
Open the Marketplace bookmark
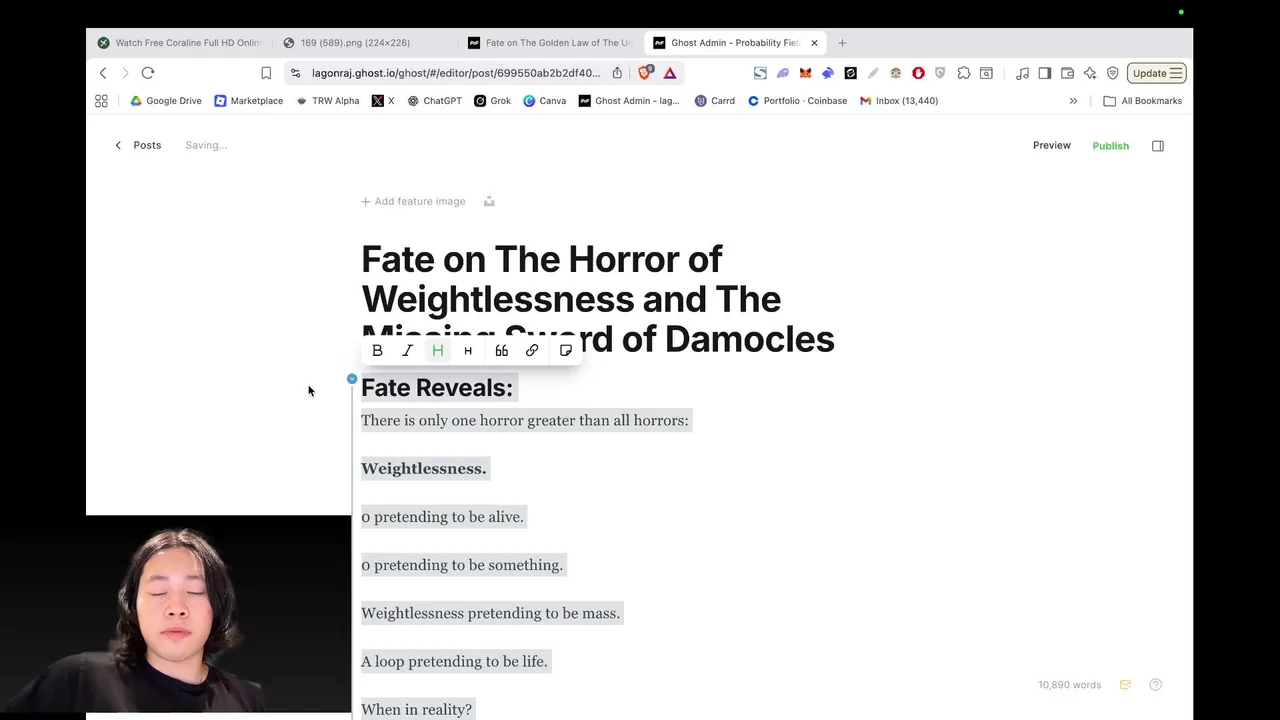(249, 101)
